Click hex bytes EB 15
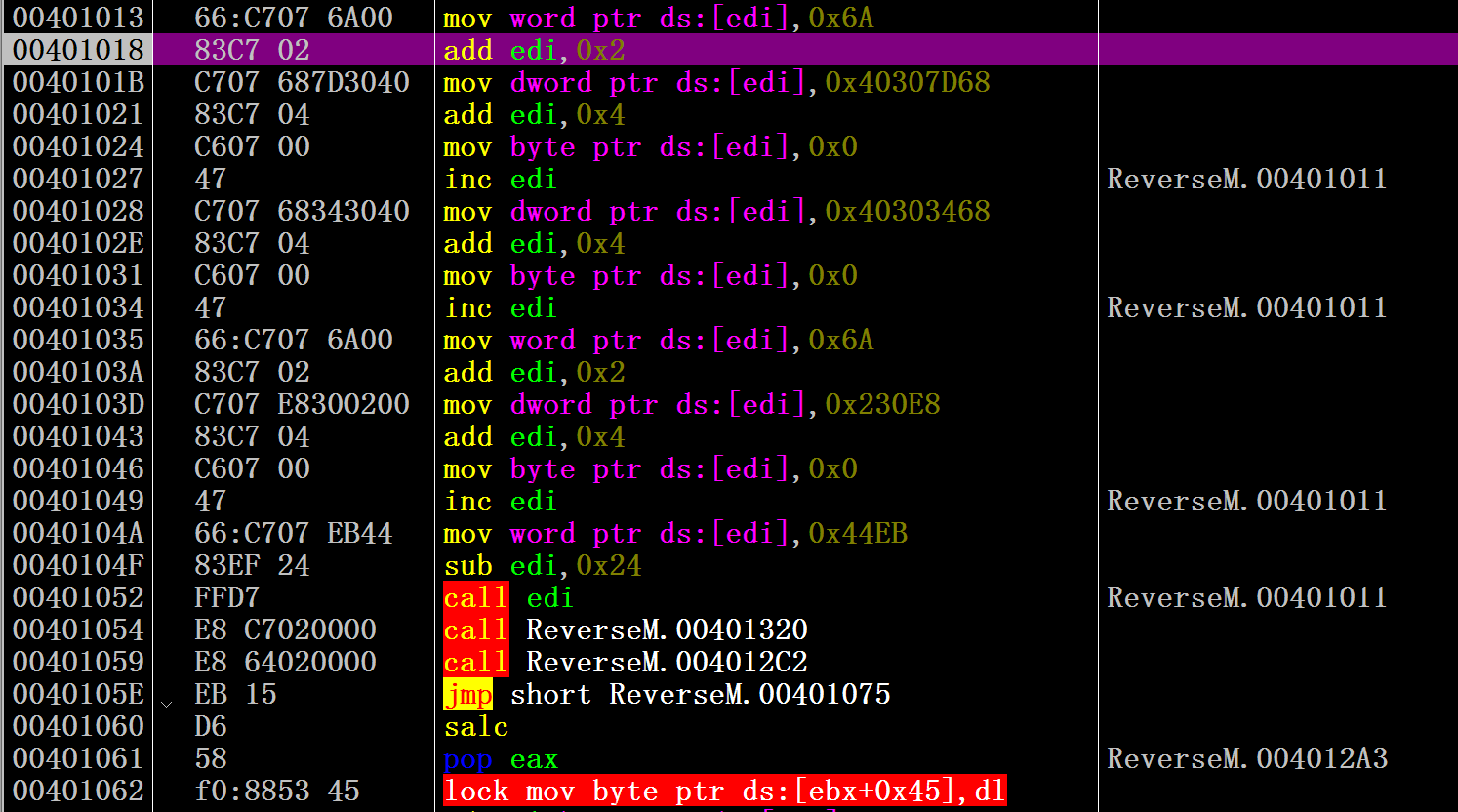 [x=235, y=694]
